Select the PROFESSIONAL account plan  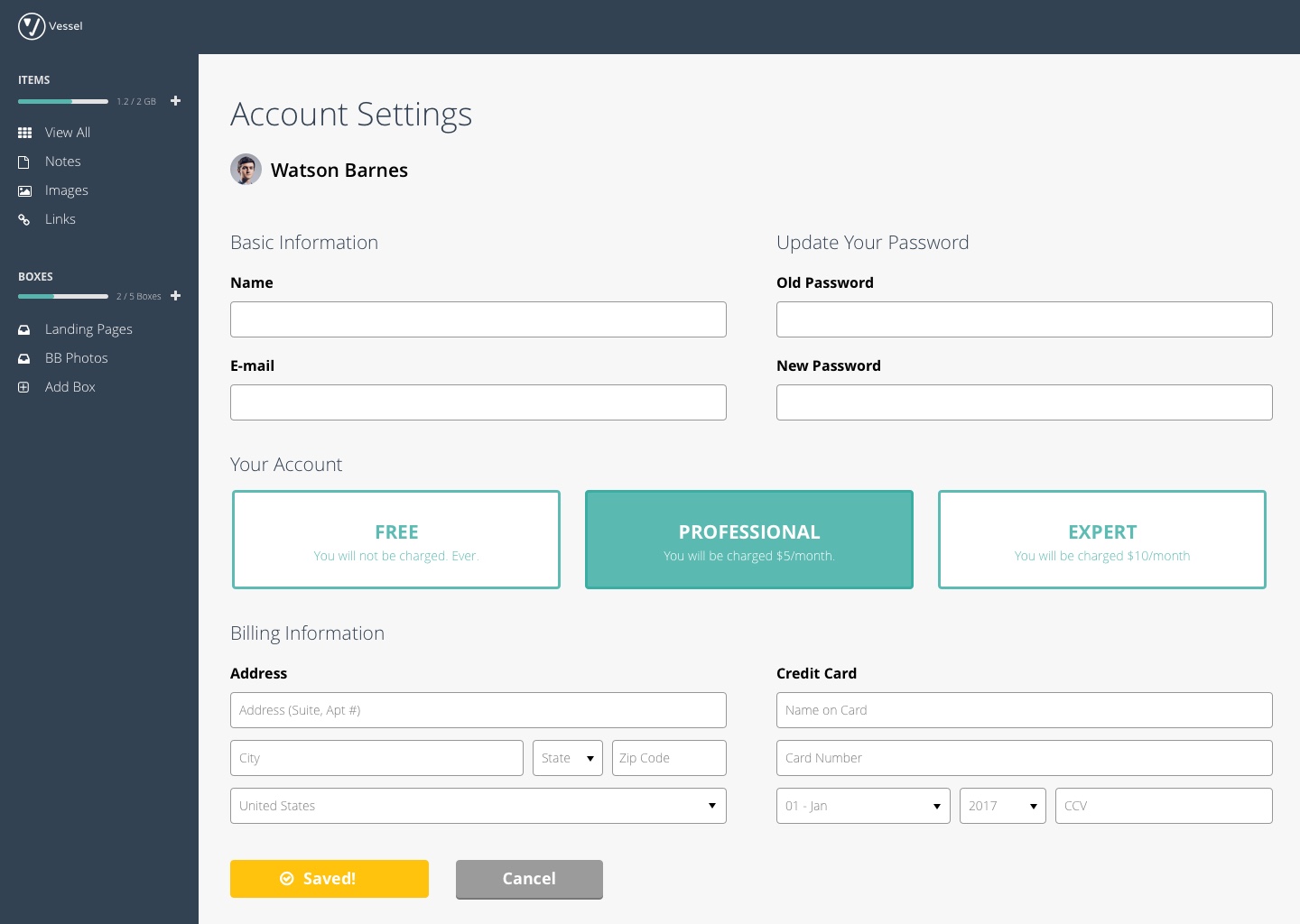click(x=749, y=540)
